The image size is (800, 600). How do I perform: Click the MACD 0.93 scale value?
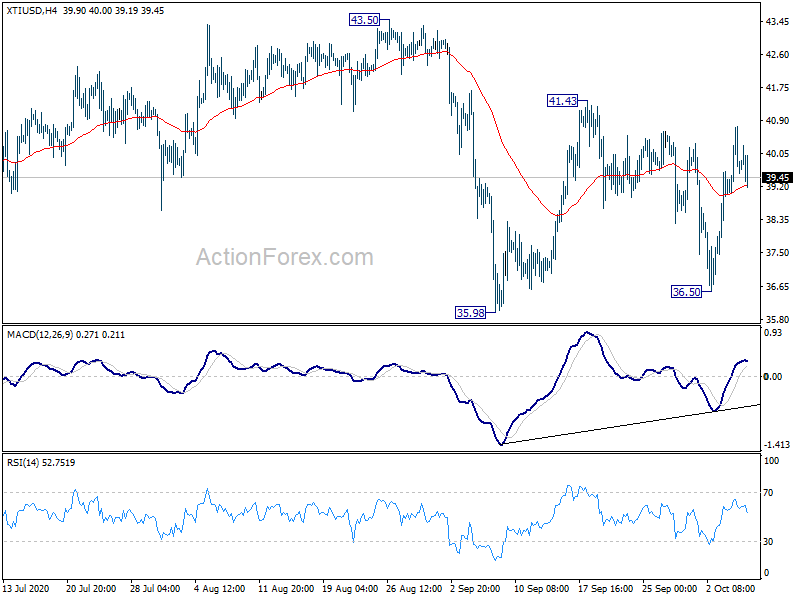click(x=773, y=333)
